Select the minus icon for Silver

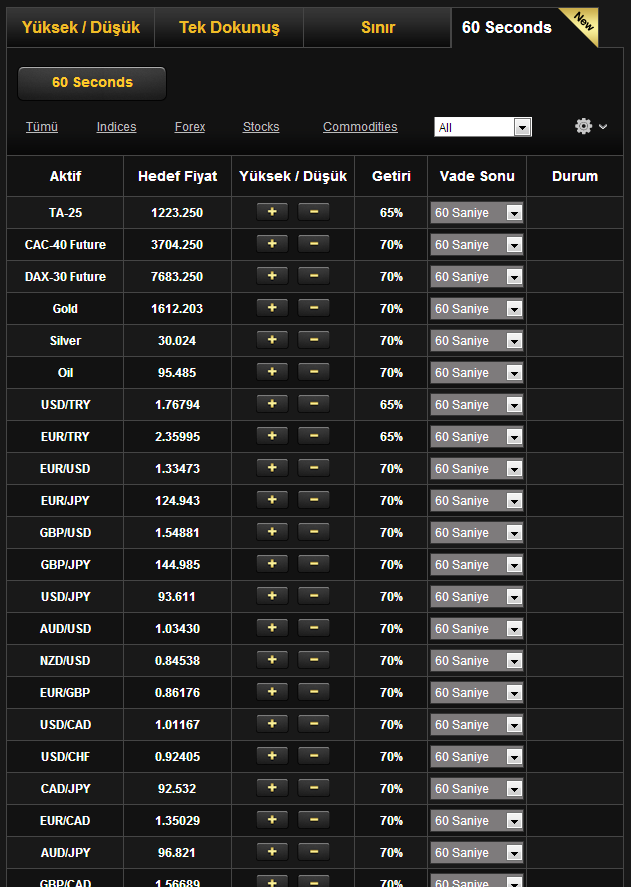313,340
